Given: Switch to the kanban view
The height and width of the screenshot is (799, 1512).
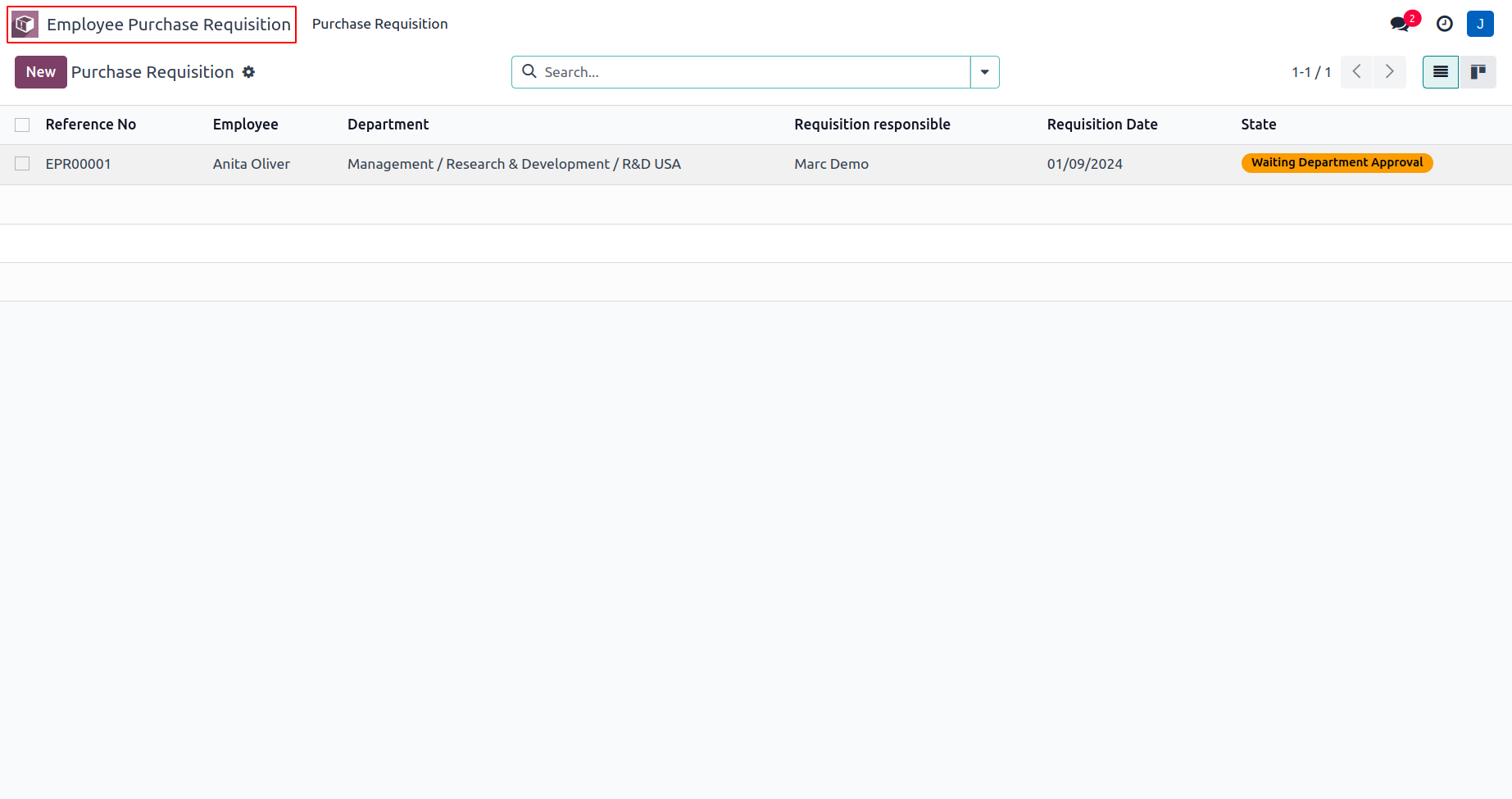Looking at the screenshot, I should (x=1478, y=72).
